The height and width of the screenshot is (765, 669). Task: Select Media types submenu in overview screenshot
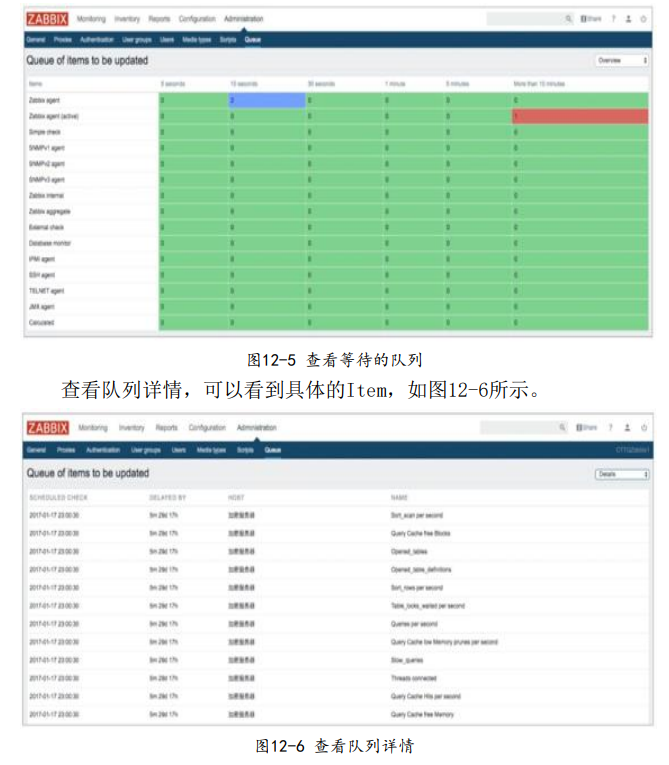click(197, 40)
